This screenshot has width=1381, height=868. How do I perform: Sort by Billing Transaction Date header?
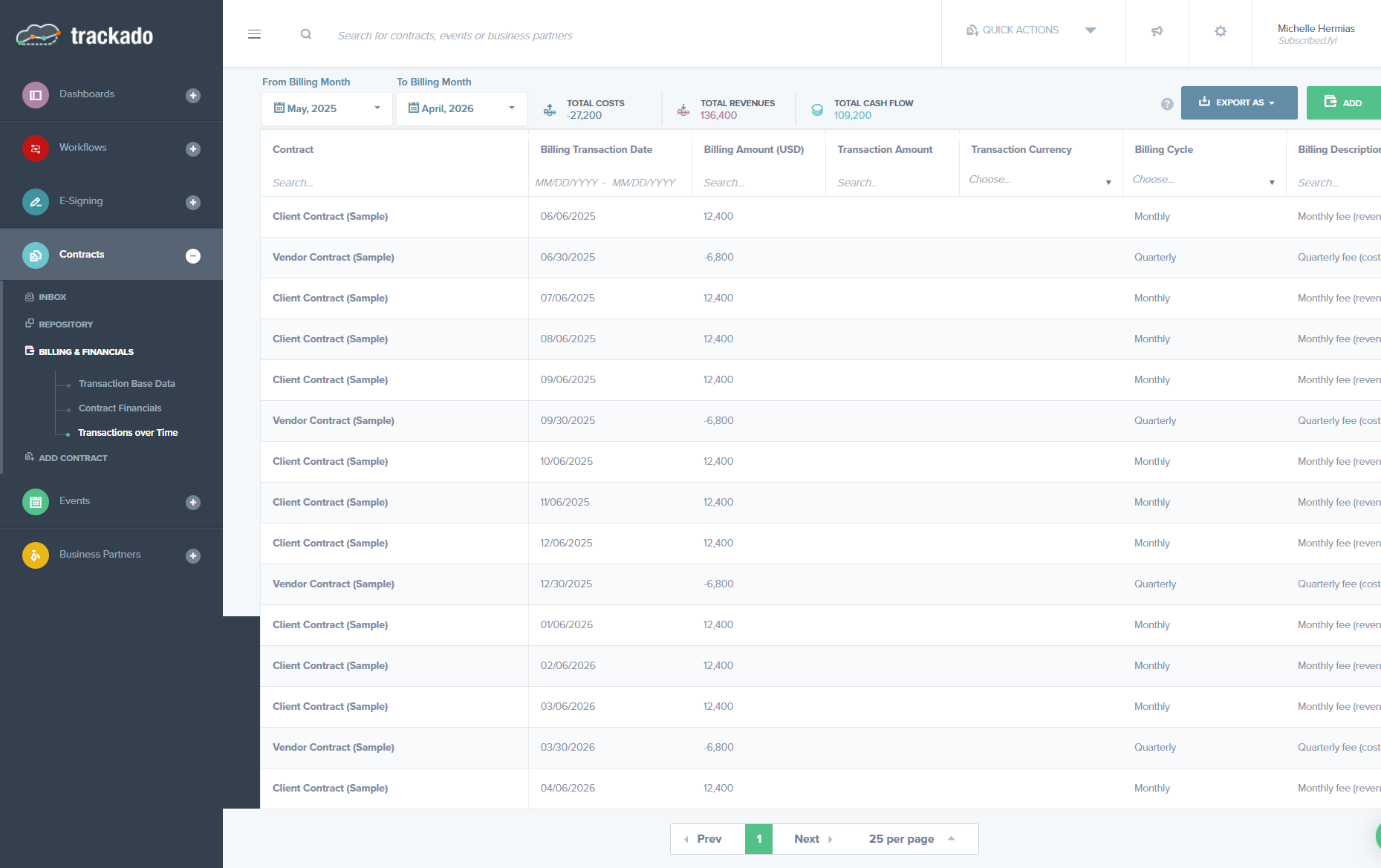(597, 149)
